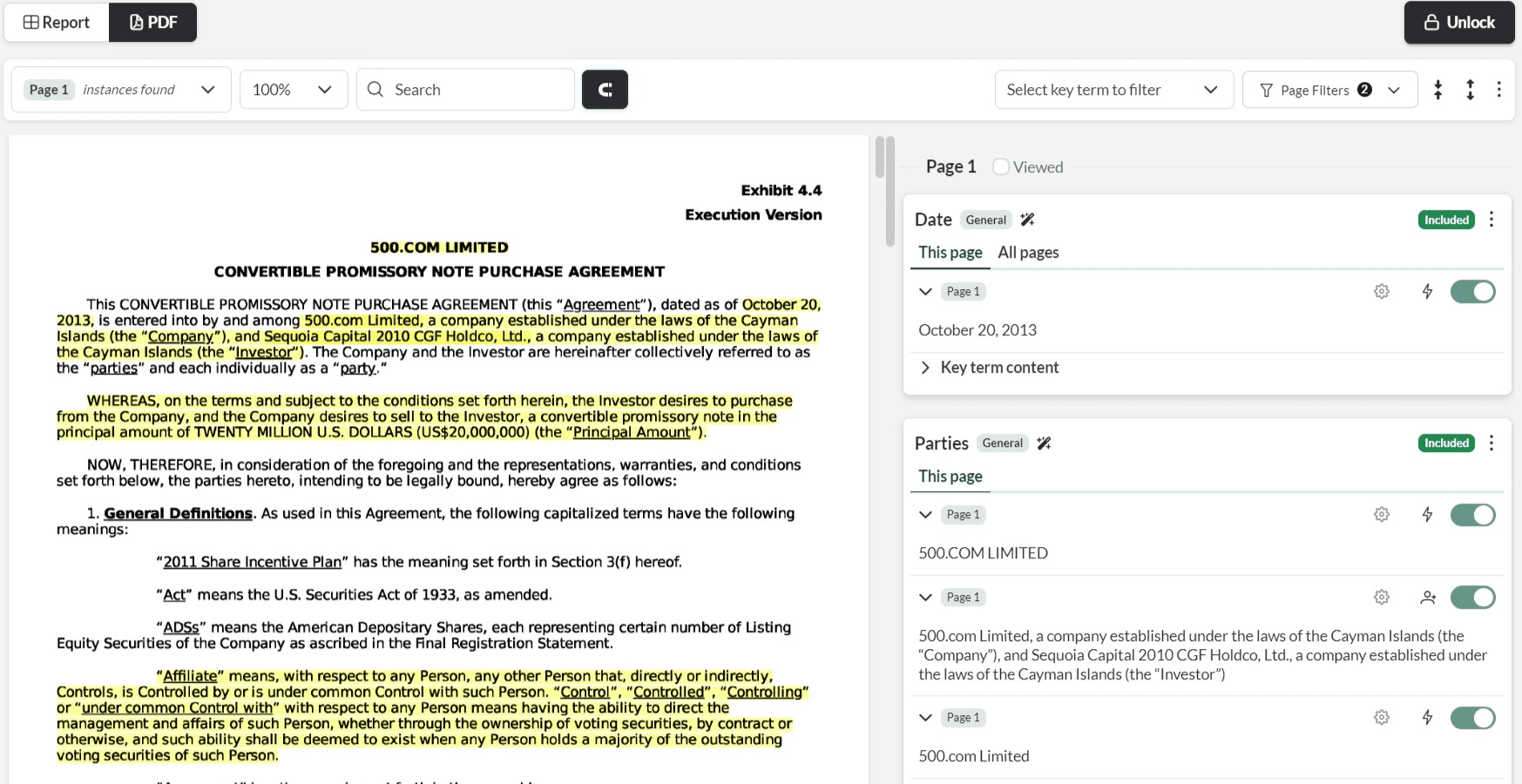Switch to the PDF view tab

(x=153, y=23)
